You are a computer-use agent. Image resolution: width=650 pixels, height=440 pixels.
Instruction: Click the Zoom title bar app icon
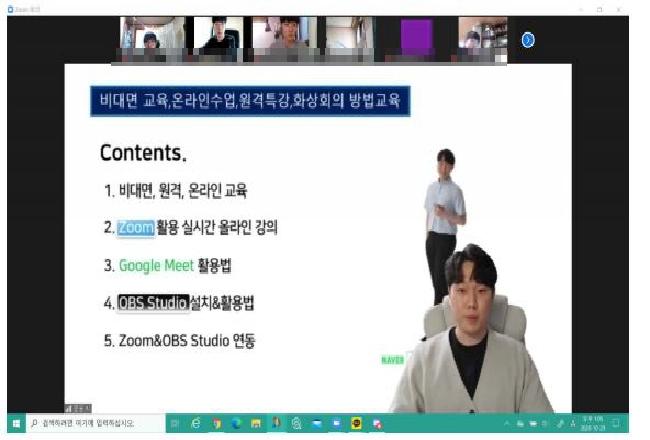pyautogui.click(x=10, y=9)
